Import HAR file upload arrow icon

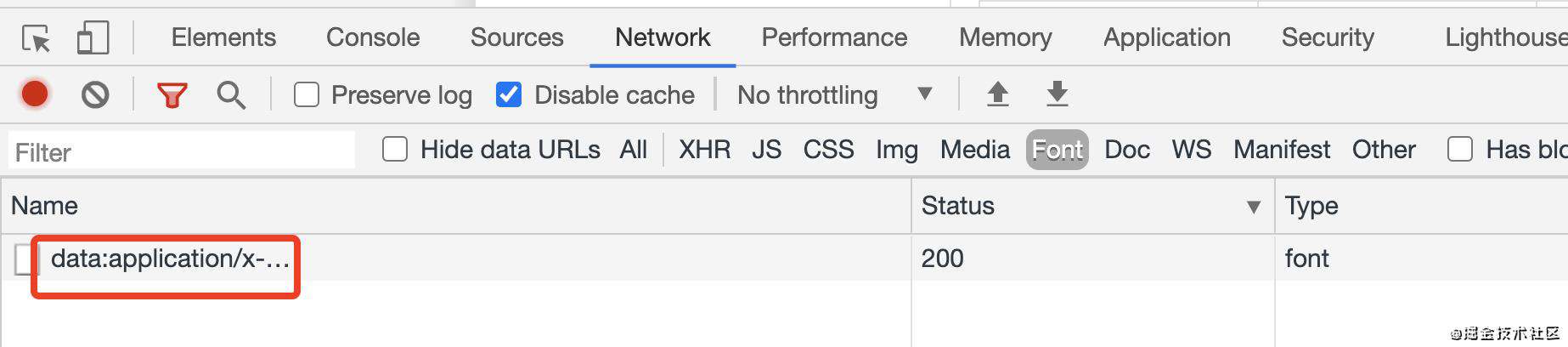[998, 94]
